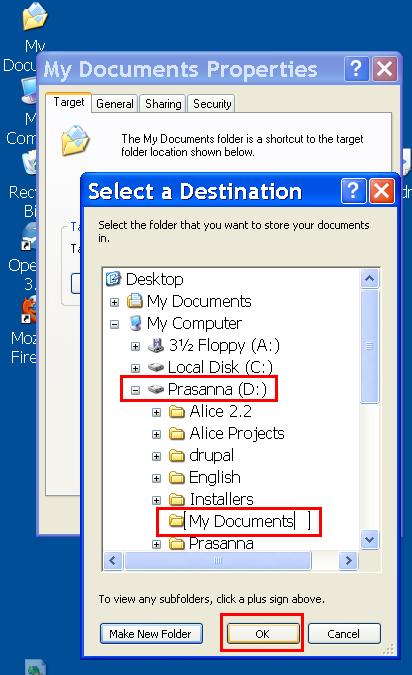This screenshot has height=675, width=412.
Task: Expand the My Documents tree node
Action: [114, 302]
